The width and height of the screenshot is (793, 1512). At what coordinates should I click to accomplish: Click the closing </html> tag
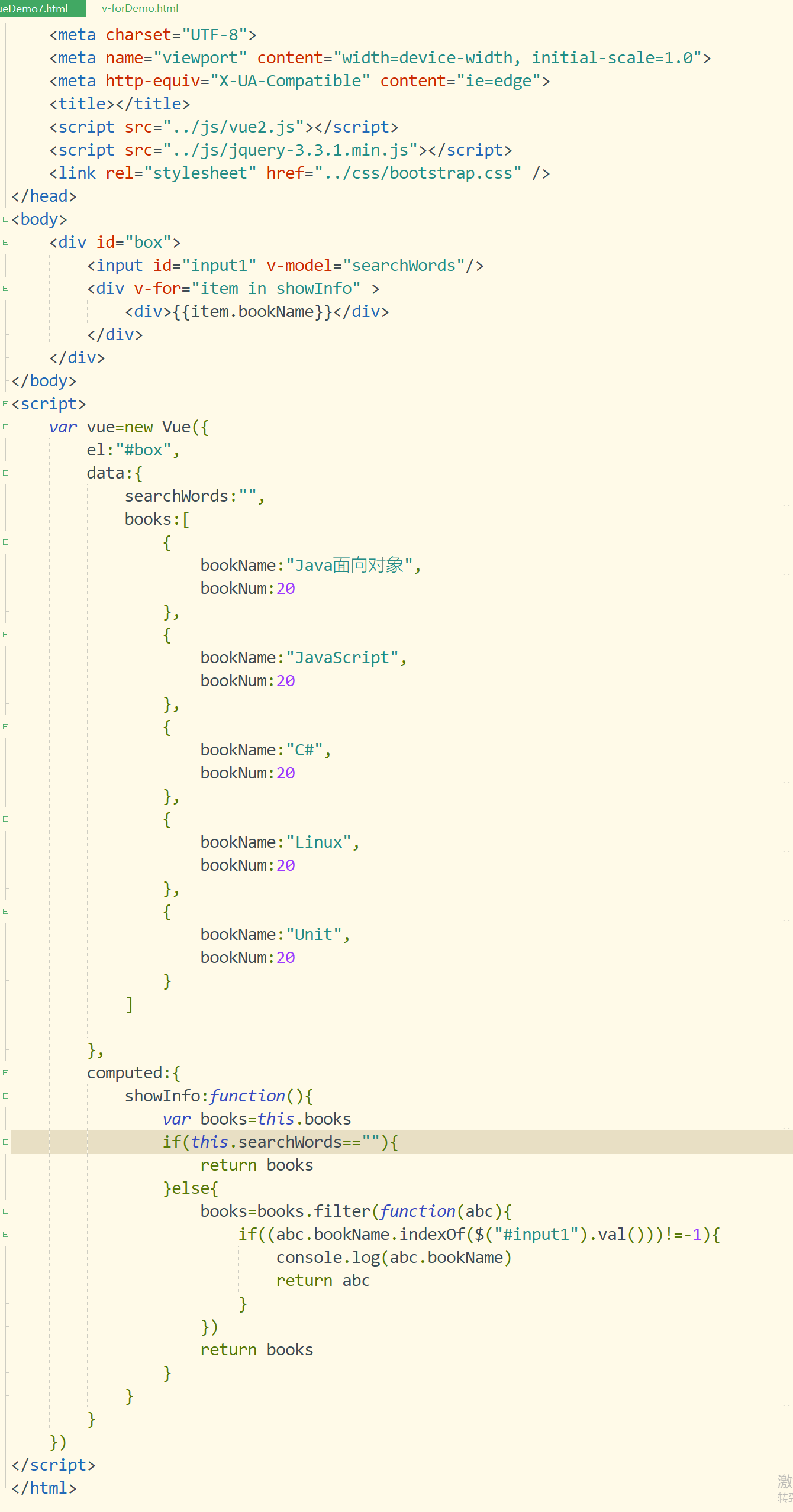[44, 1488]
